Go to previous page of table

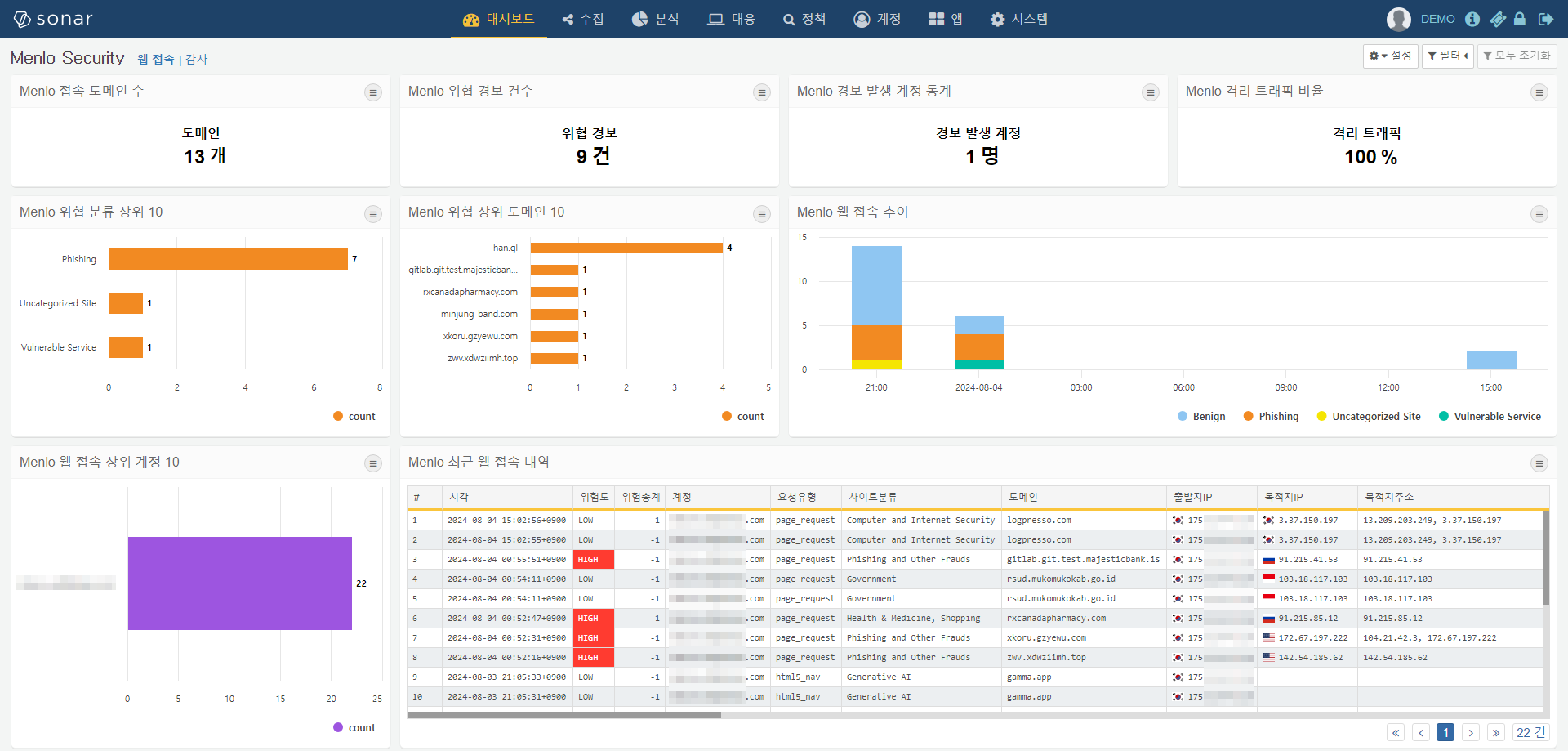pos(1421,732)
